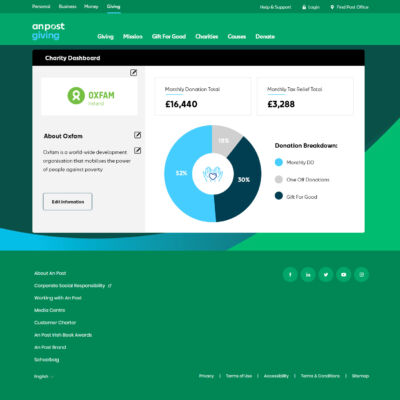This screenshot has width=400, height=400.
Task: Click the Login link text
Action: pos(314,7)
